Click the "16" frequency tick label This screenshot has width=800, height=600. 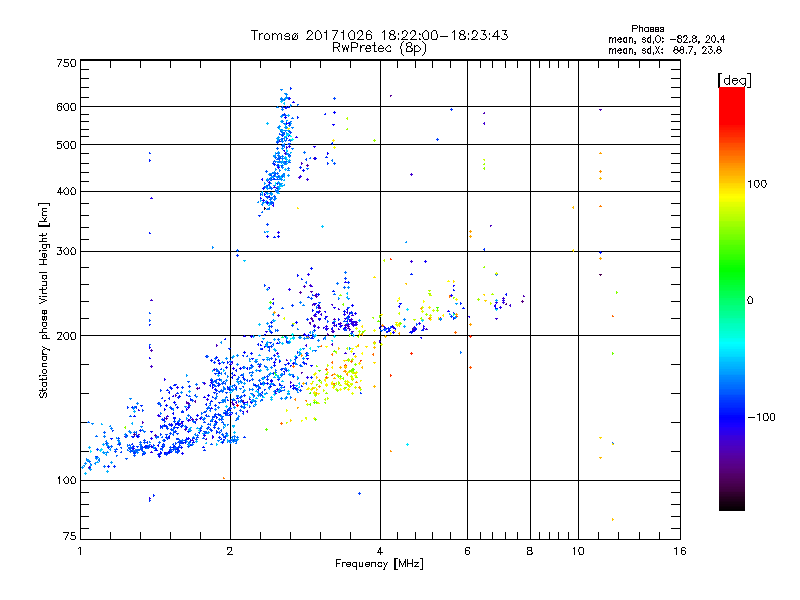[x=680, y=551]
